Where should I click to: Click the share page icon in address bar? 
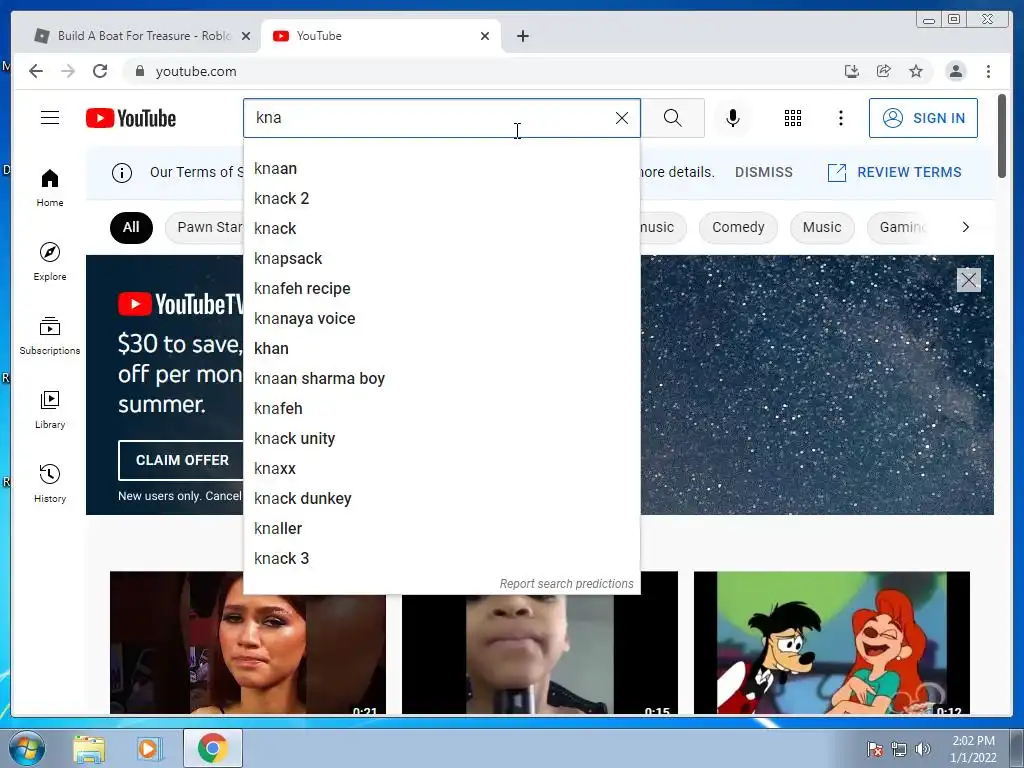tap(884, 71)
